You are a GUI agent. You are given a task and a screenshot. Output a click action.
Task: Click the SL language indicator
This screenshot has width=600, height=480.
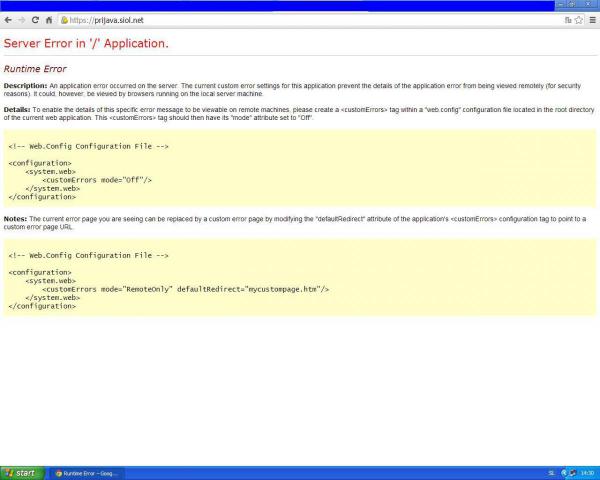pyautogui.click(x=552, y=473)
